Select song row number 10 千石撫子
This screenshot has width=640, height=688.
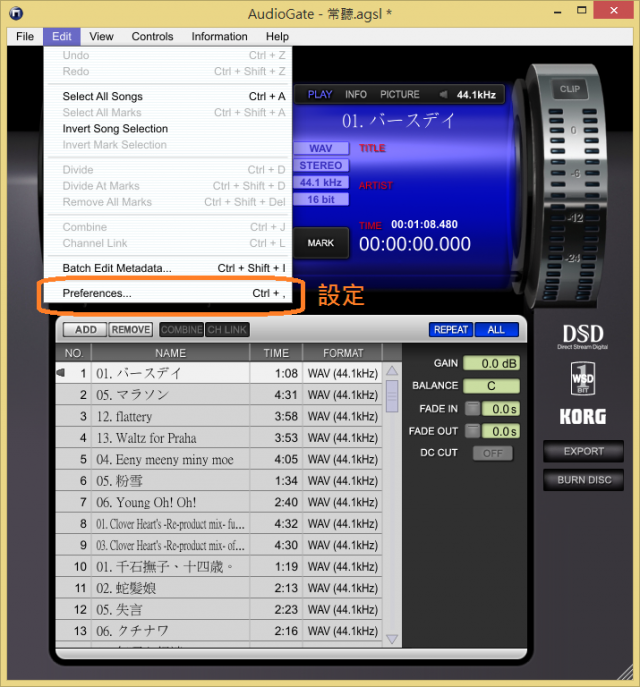coord(219,566)
